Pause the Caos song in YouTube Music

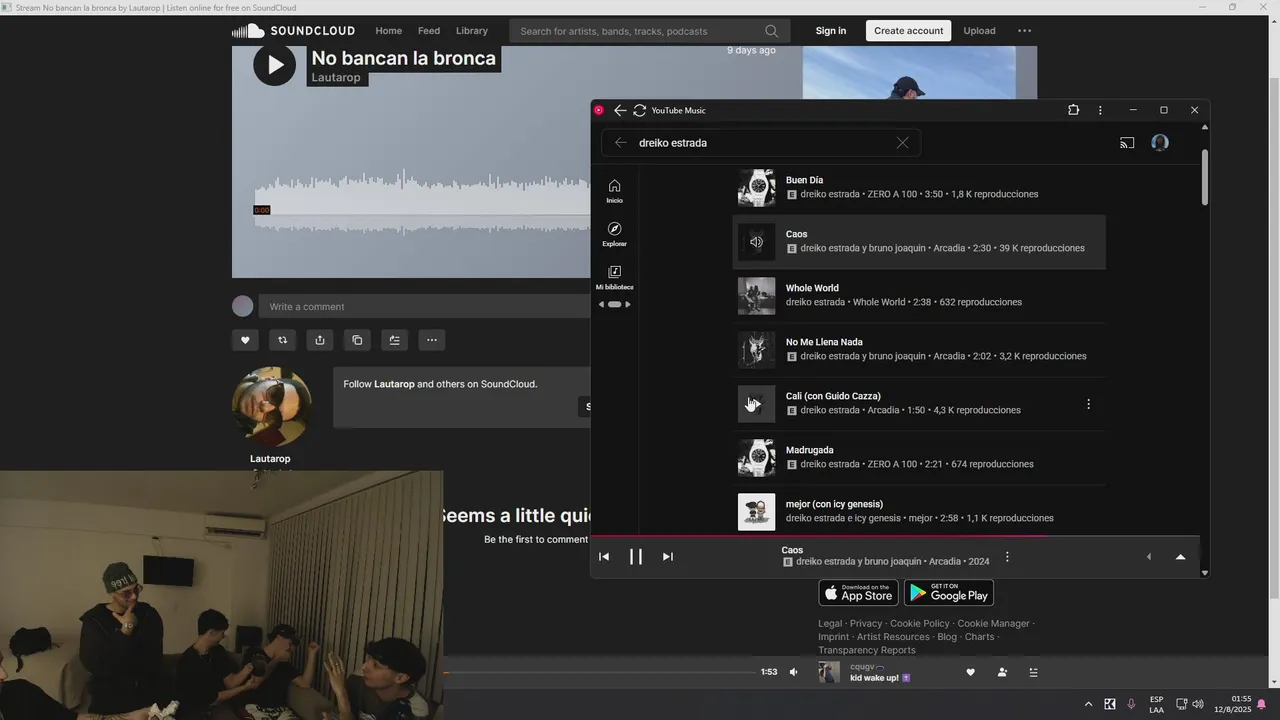636,557
